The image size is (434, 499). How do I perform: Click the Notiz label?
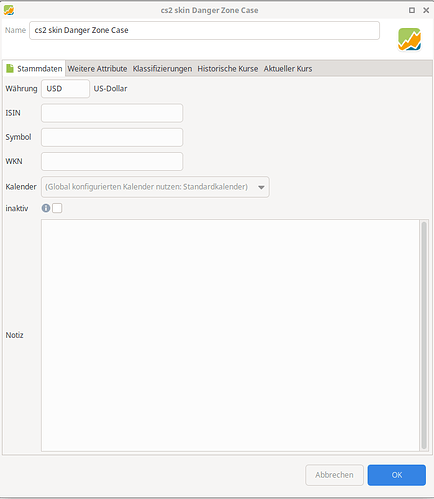coord(14,335)
